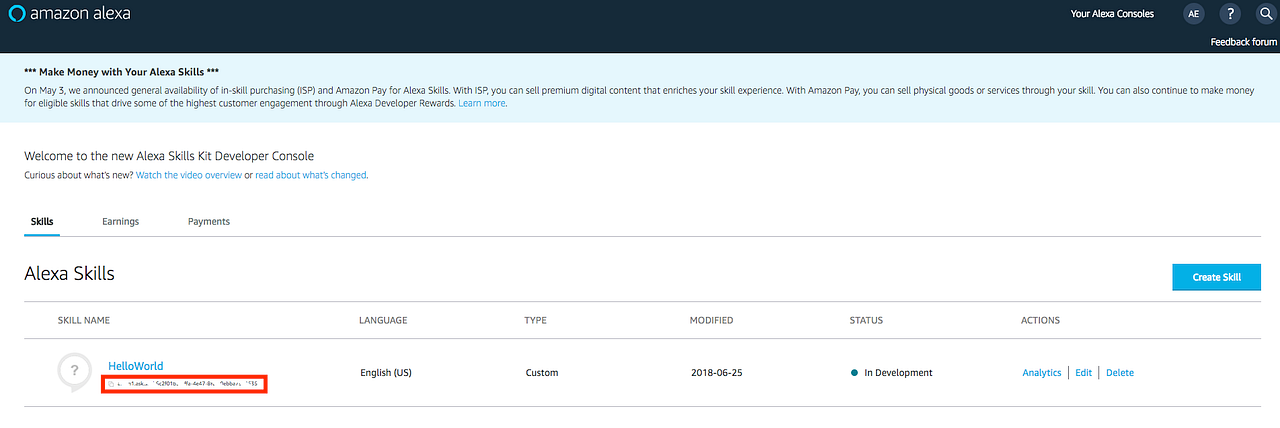
Task: Click the Amazon Alexa logo
Action: coord(68,14)
